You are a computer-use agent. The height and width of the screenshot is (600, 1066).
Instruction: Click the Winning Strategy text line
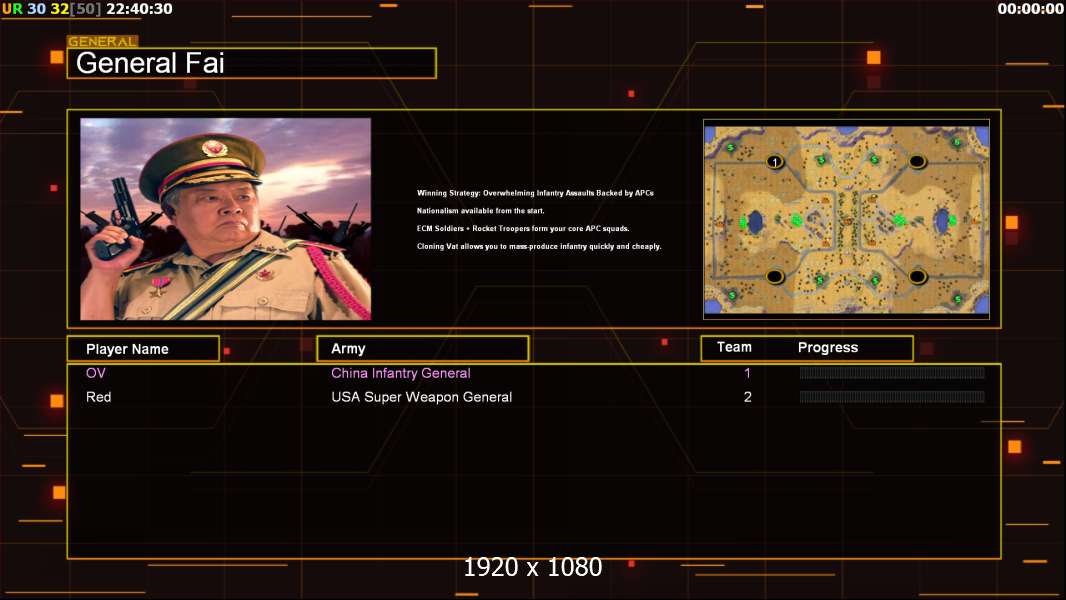535,193
